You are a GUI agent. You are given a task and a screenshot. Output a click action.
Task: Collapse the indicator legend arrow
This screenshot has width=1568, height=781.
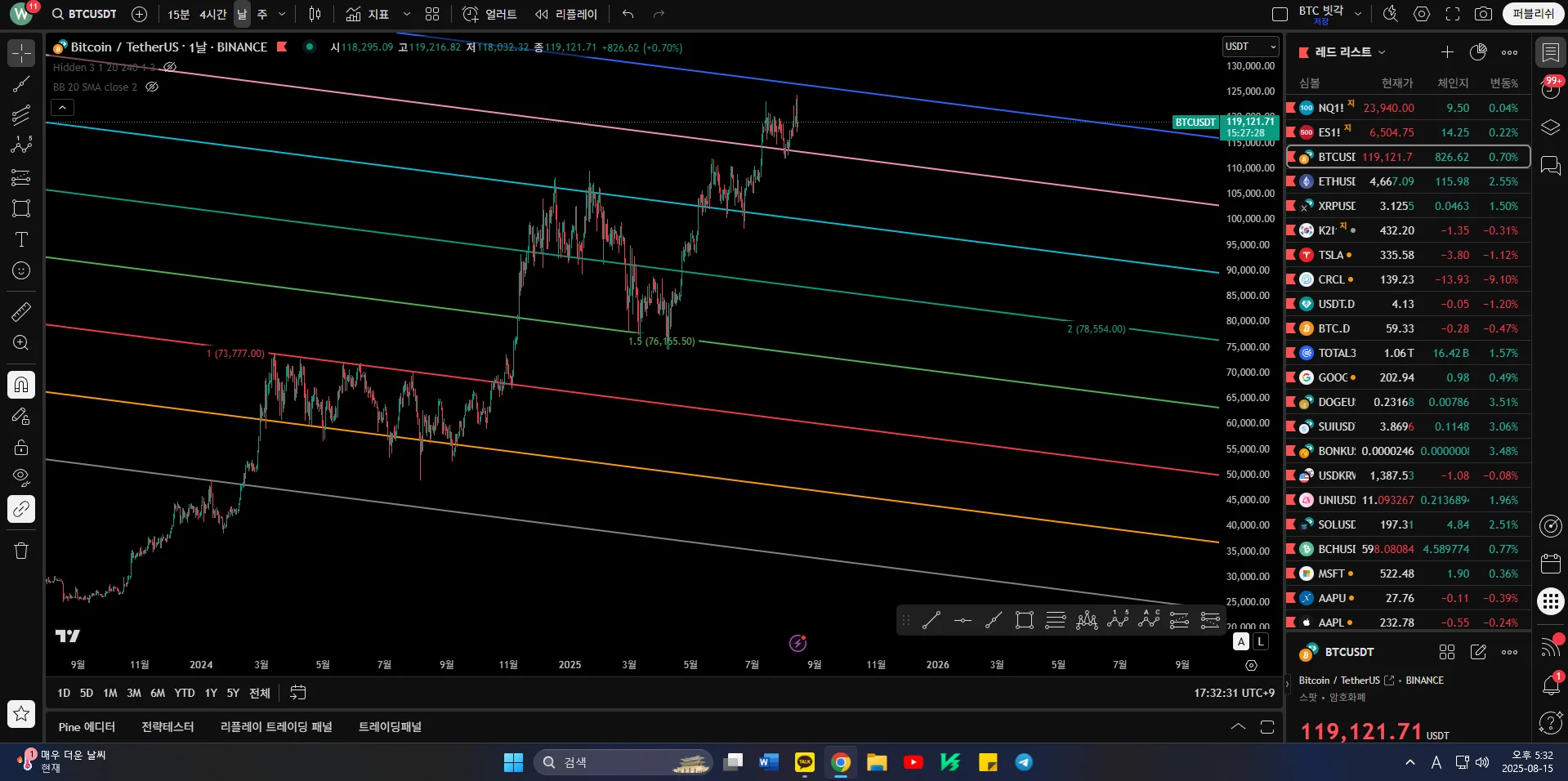[62, 107]
